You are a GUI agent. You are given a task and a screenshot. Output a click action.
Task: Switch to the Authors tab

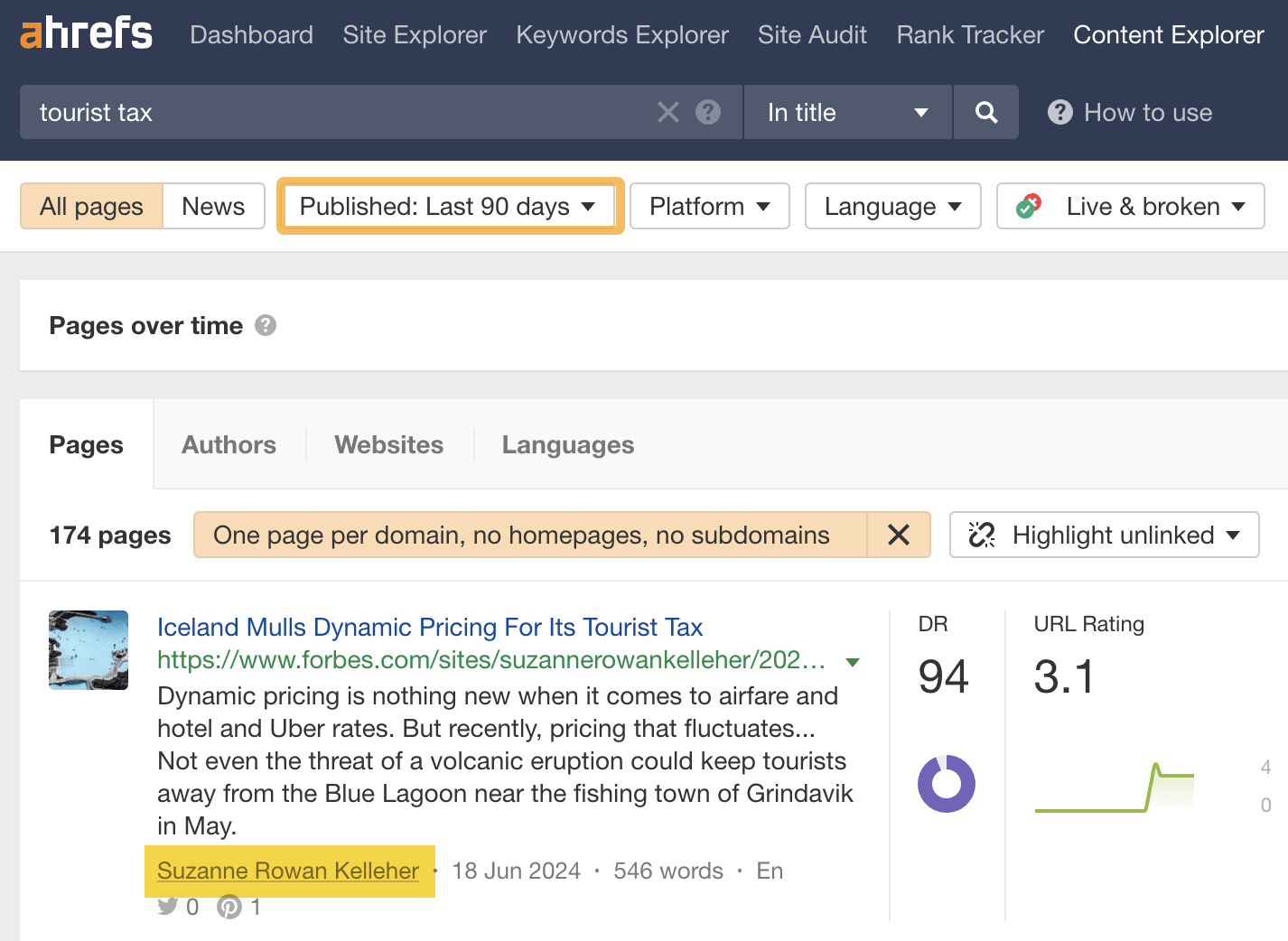pyautogui.click(x=229, y=444)
